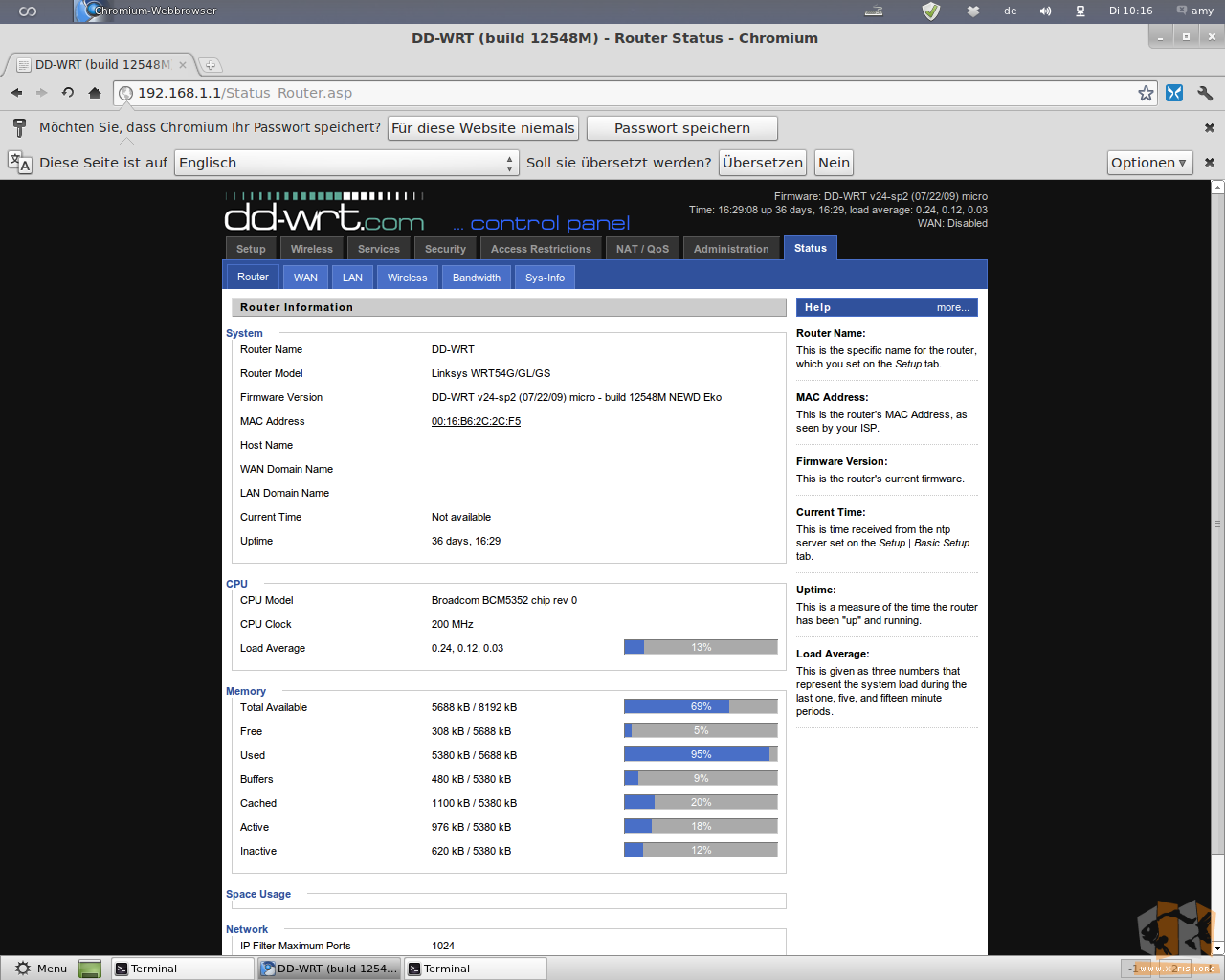Click the Chromium-Webbrowser panel launcher

coord(145,11)
